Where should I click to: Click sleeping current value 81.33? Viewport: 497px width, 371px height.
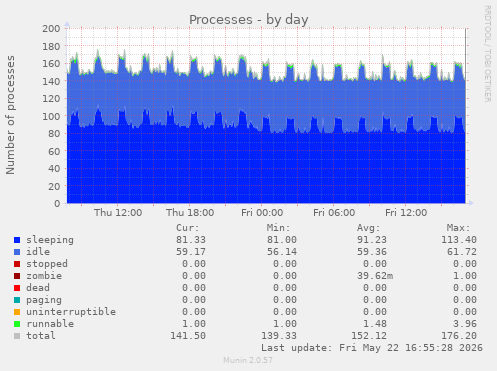[191, 240]
